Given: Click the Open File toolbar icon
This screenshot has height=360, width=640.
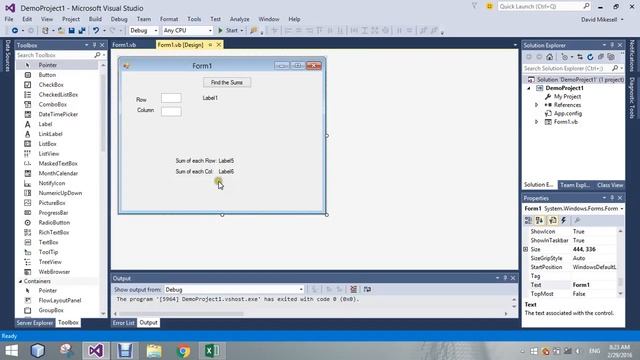Looking at the screenshot, I should tap(61, 31).
